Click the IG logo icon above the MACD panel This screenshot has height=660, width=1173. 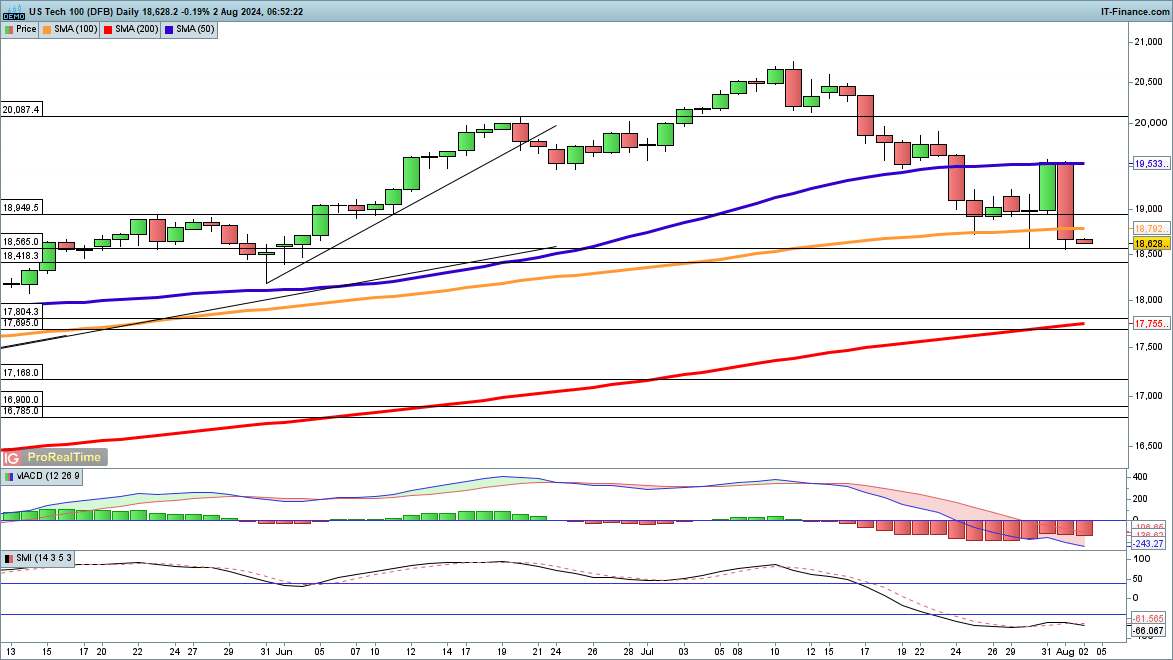coord(11,457)
